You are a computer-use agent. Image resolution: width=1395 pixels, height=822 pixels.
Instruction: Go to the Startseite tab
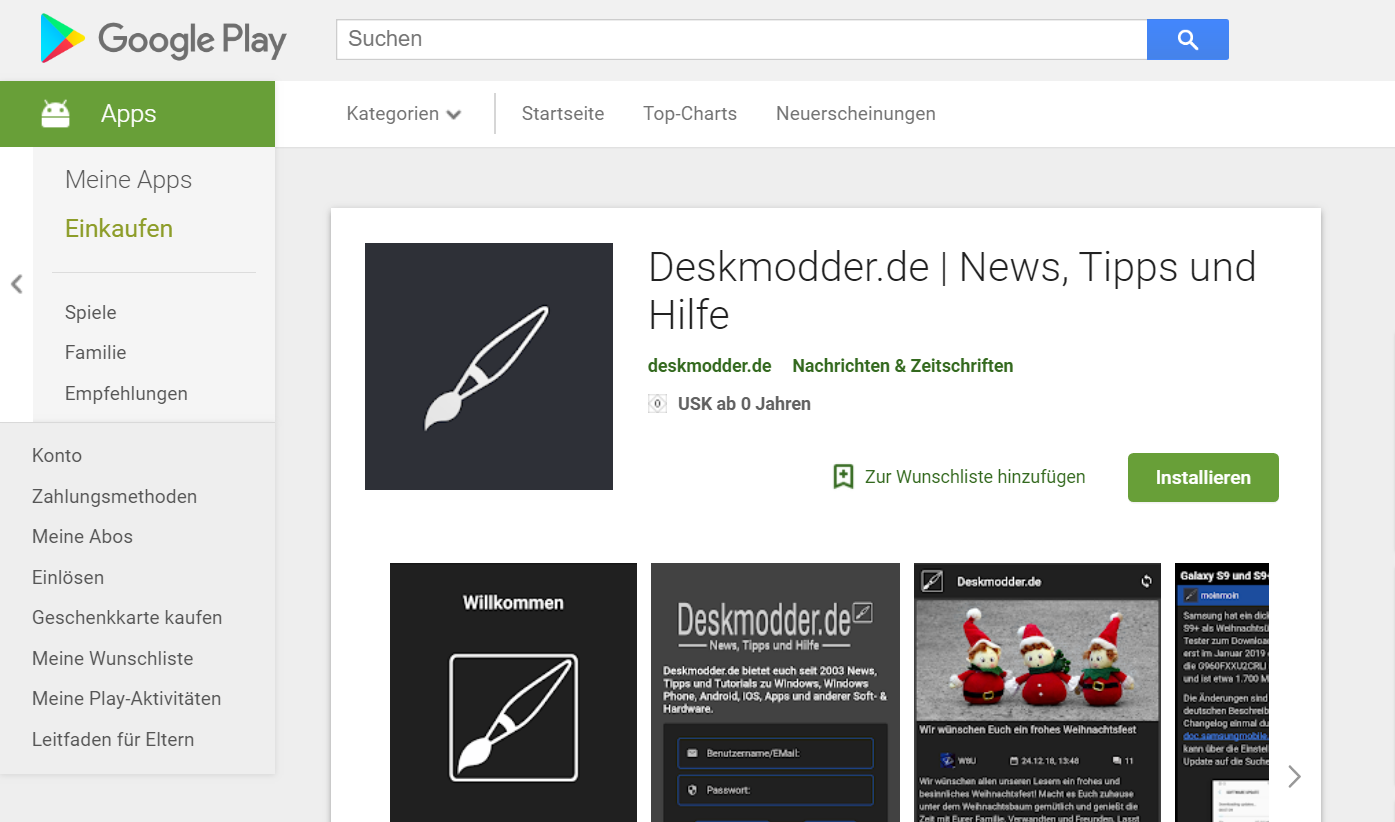(x=563, y=114)
